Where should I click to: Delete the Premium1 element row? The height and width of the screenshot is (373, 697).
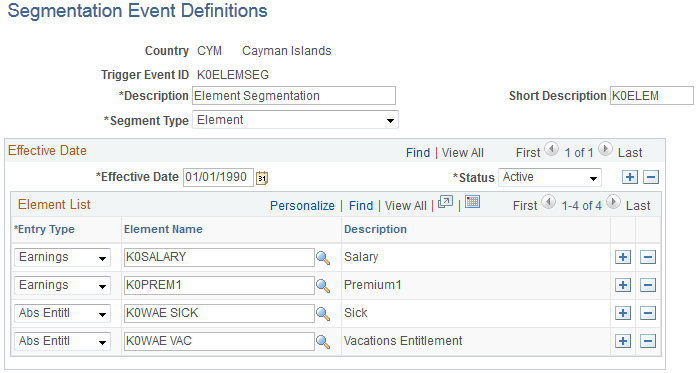tap(648, 285)
